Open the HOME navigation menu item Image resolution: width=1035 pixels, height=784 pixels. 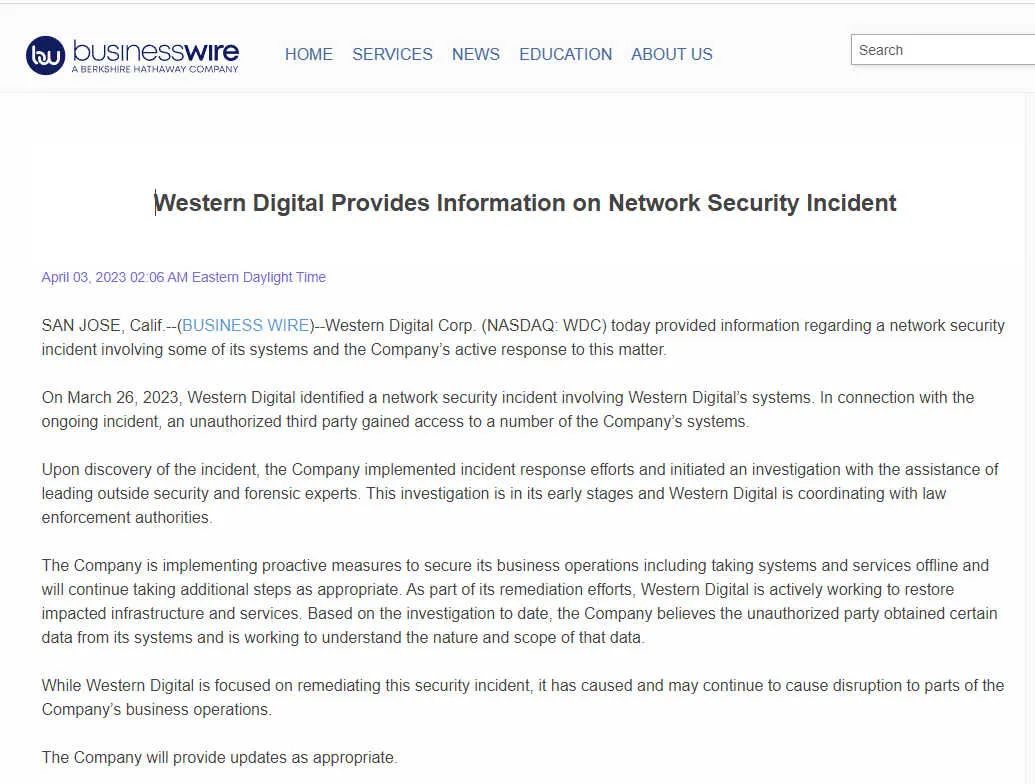pos(308,54)
